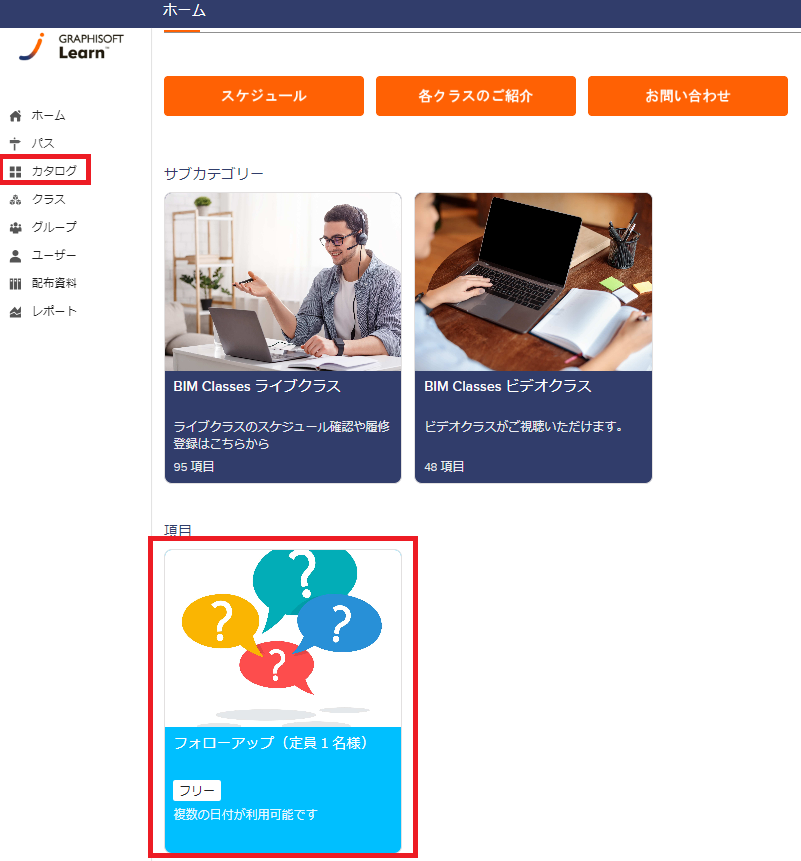The image size is (801, 861).
Task: Click ビデオクラスがご視聴いただけます description
Action: 524,426
